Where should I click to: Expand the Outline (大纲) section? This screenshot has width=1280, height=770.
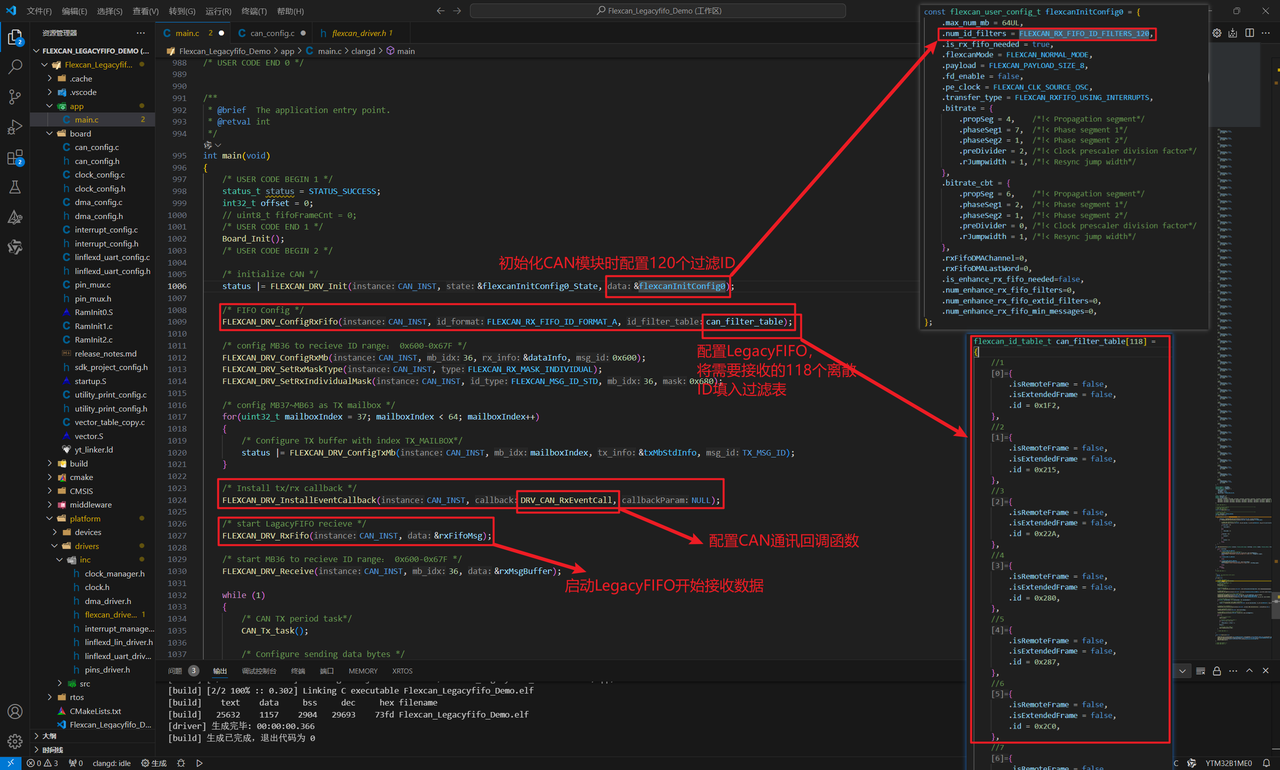[x=50, y=735]
